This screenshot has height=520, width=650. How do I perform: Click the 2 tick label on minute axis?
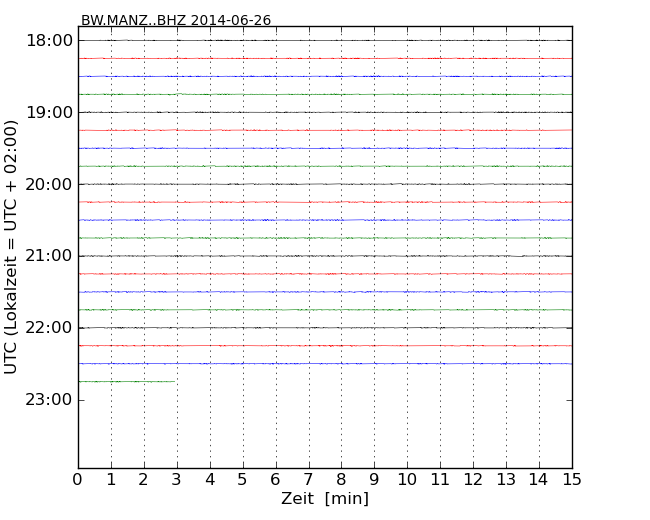144,479
